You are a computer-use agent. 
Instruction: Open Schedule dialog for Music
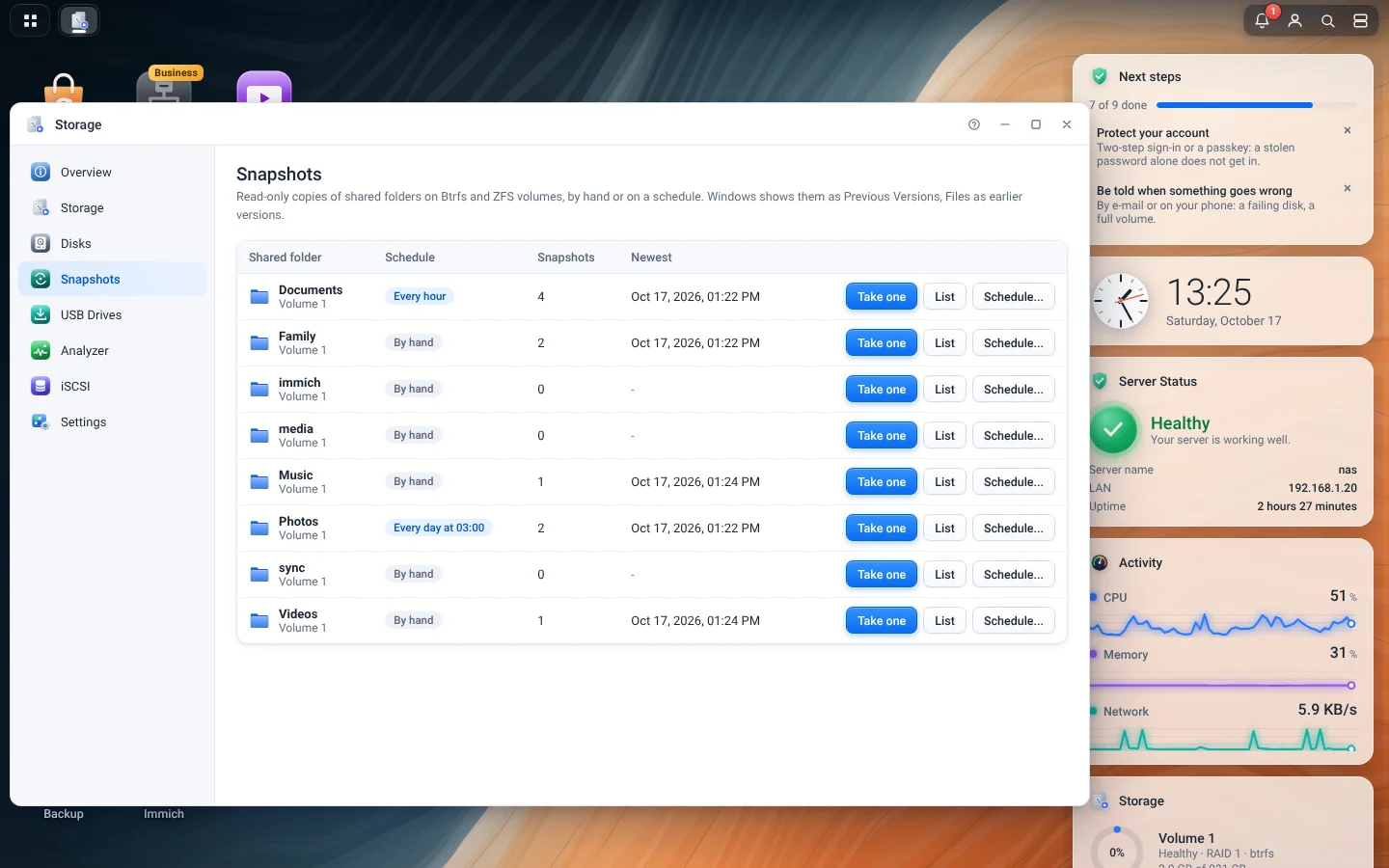pos(1013,482)
